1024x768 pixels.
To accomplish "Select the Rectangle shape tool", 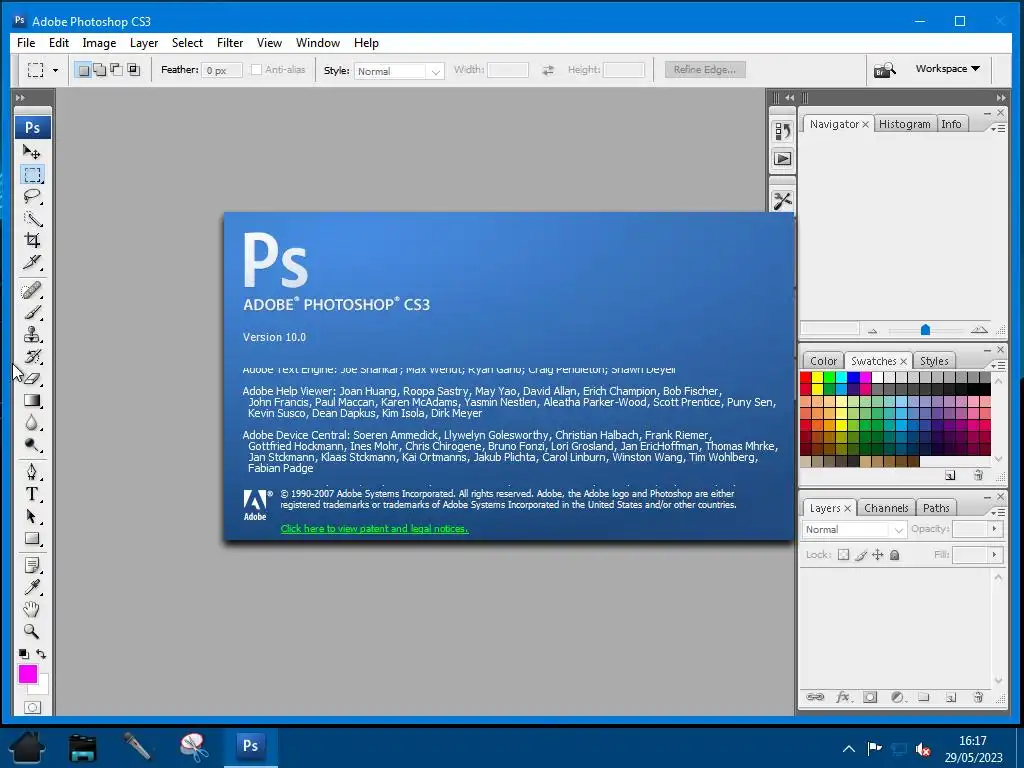I will [32, 539].
